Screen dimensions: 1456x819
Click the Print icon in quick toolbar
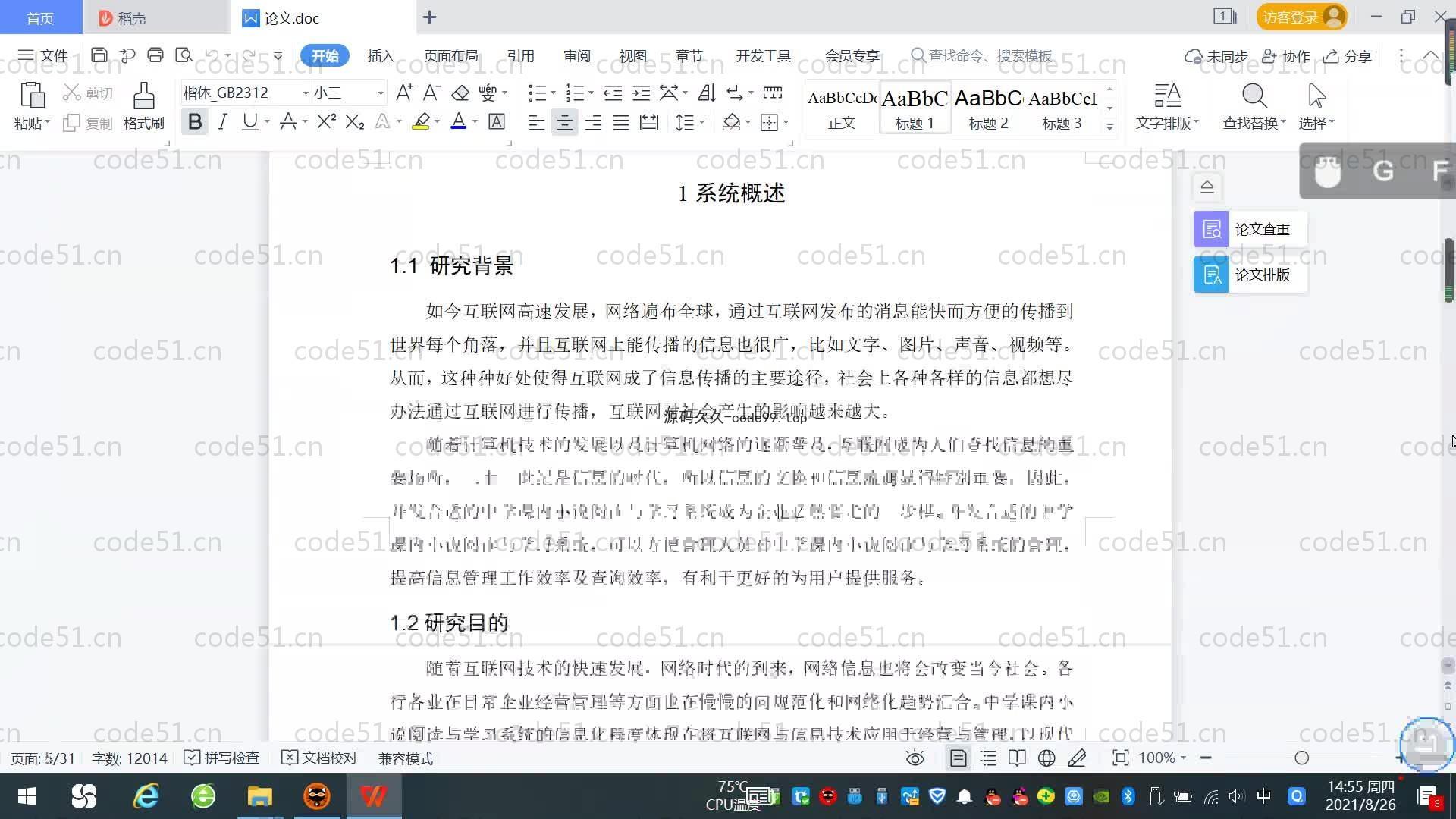point(155,55)
